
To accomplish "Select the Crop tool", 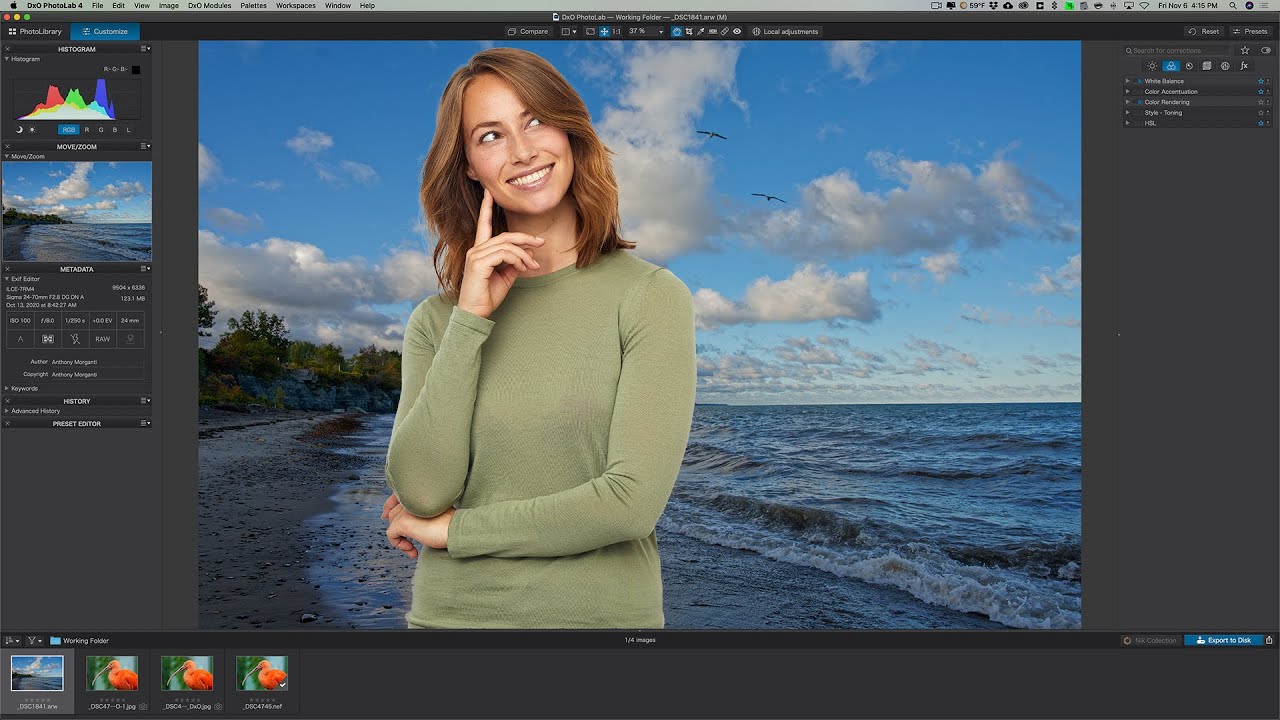I will tap(689, 31).
